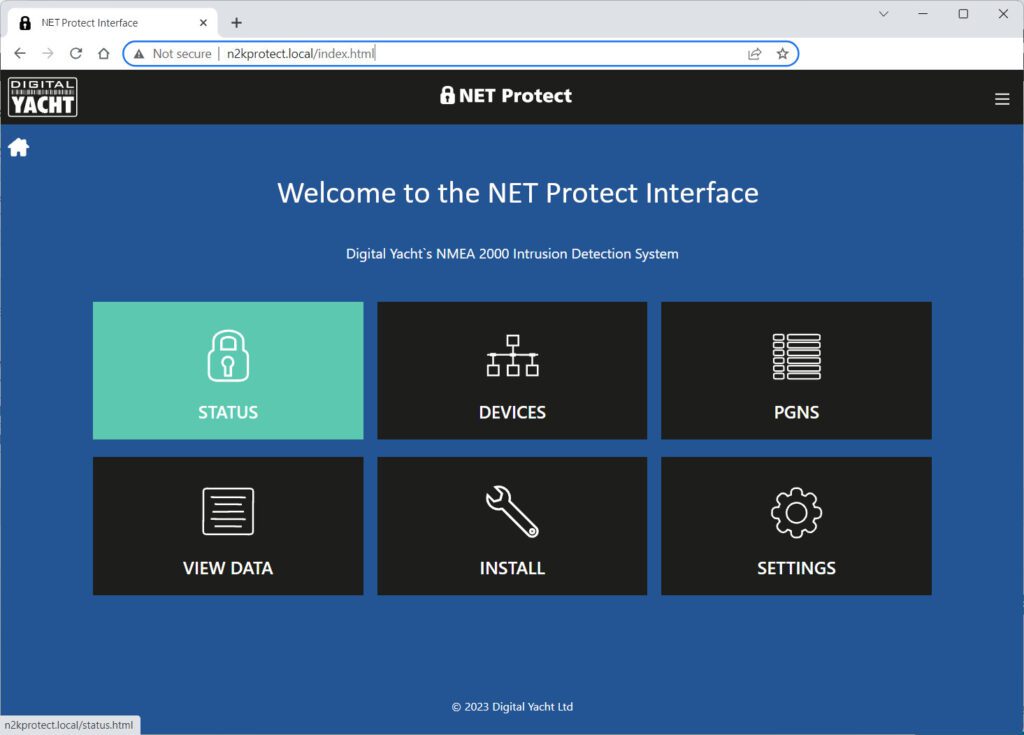Viewport: 1024px width, 735px height.
Task: Click the 2023 Digital Yacht Ltd footer text
Action: pyautogui.click(x=511, y=706)
